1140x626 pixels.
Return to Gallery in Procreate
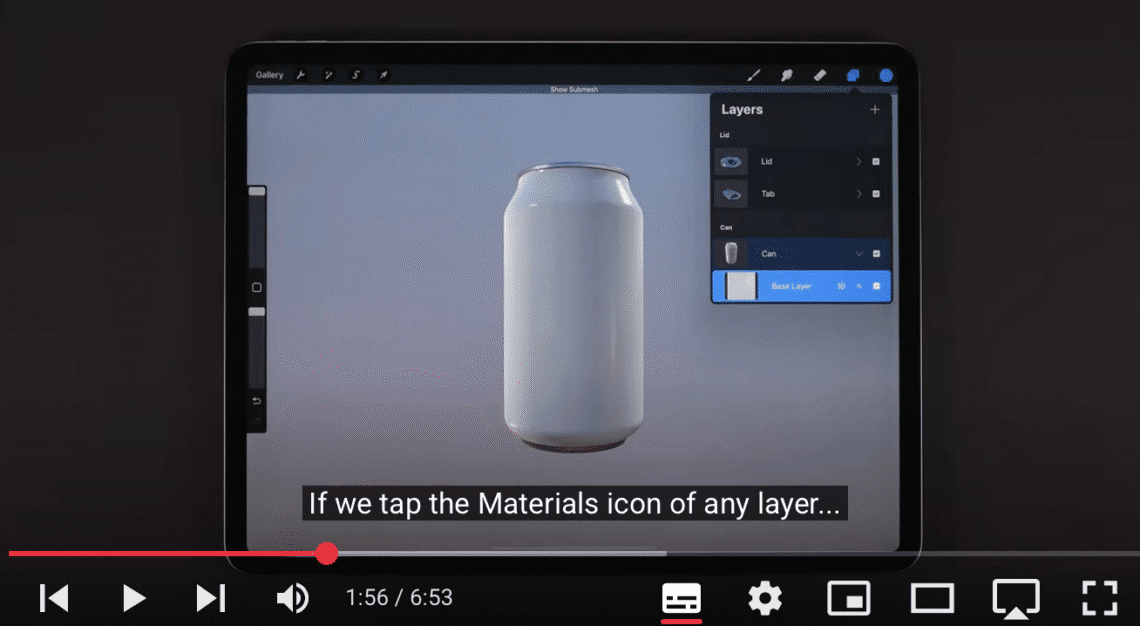[269, 75]
